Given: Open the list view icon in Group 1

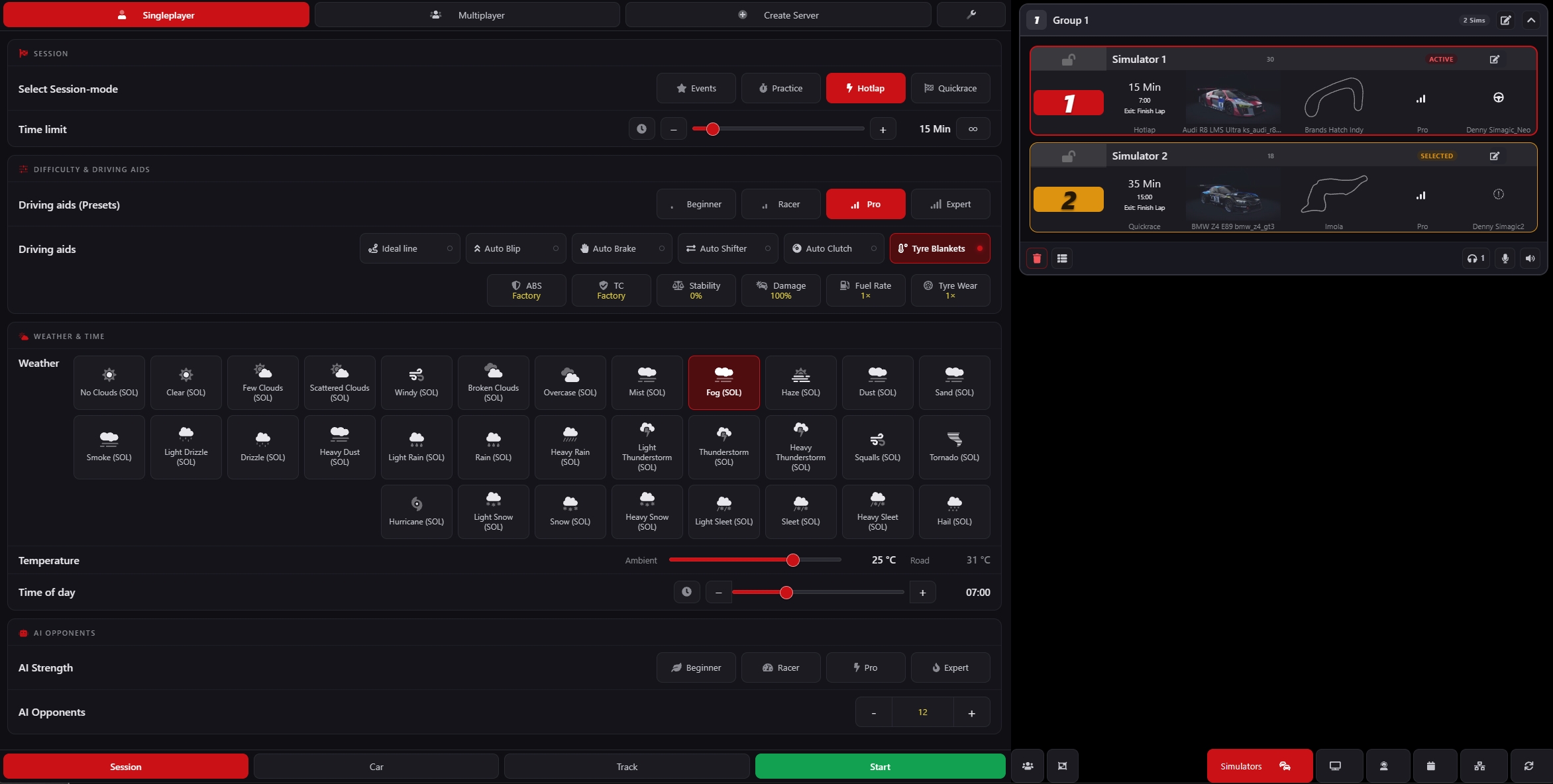Looking at the screenshot, I should tap(1062, 258).
